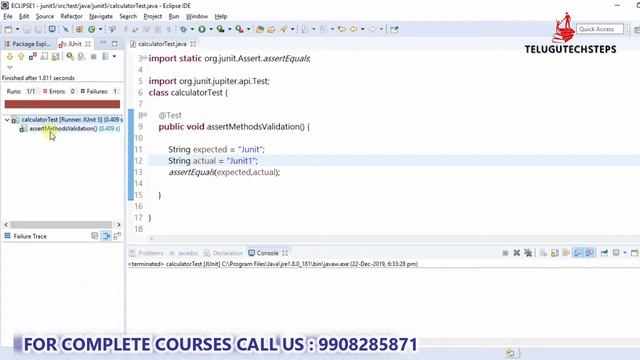
Task: Click the New file toolbar icon
Action: pos(8,29)
